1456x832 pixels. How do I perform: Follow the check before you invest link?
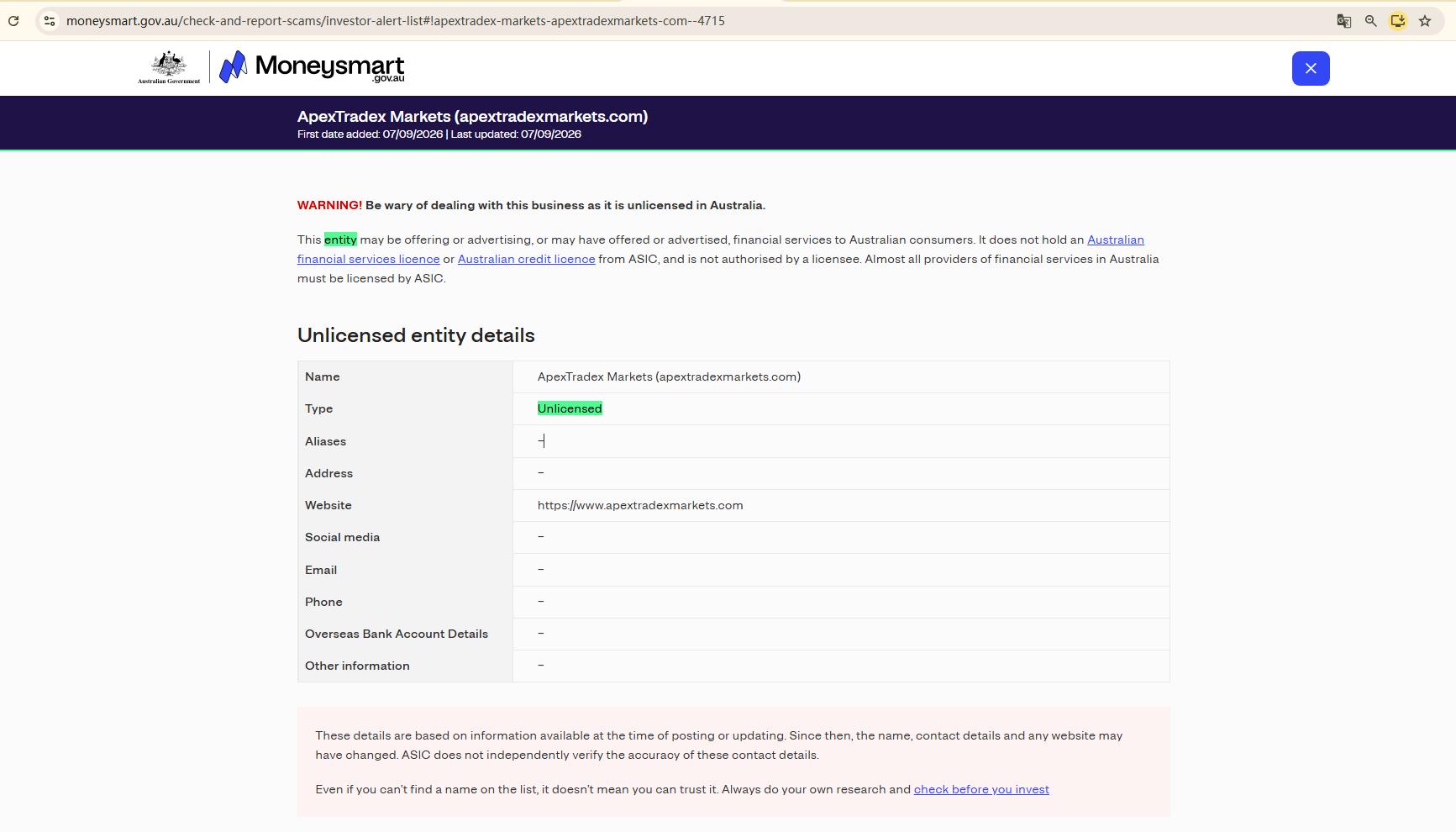(981, 789)
